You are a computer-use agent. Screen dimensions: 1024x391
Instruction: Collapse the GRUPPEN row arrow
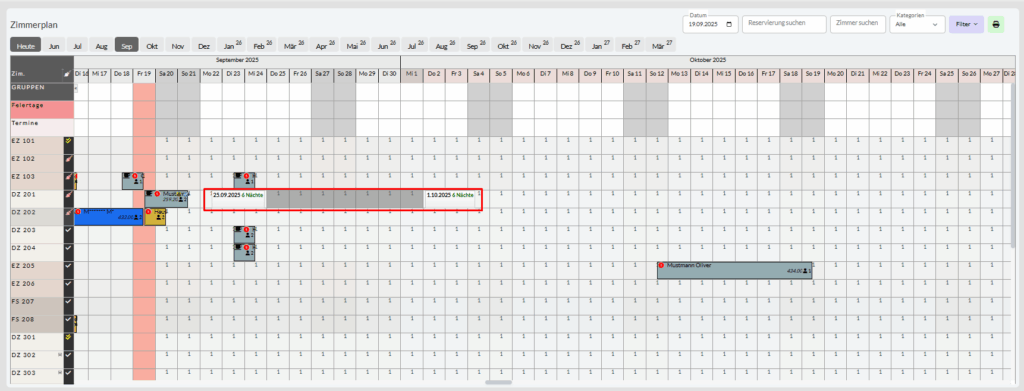[x=76, y=87]
